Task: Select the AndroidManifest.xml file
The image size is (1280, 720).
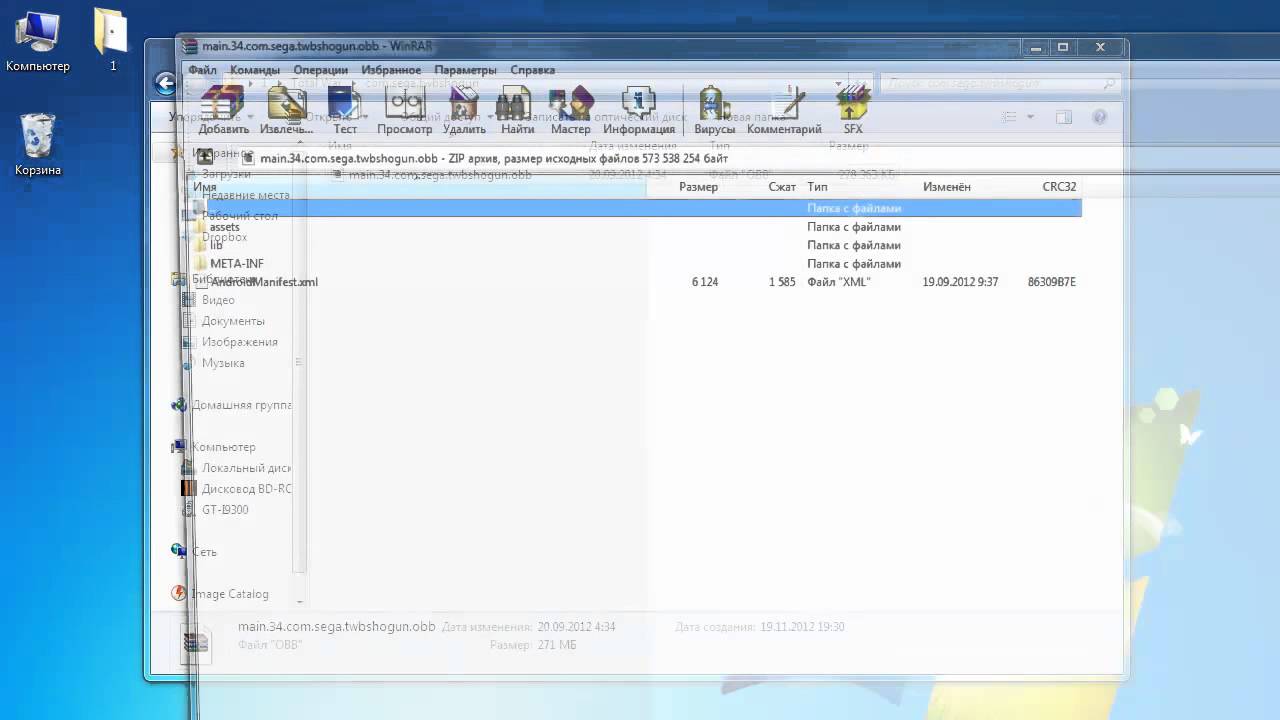Action: click(x=263, y=282)
